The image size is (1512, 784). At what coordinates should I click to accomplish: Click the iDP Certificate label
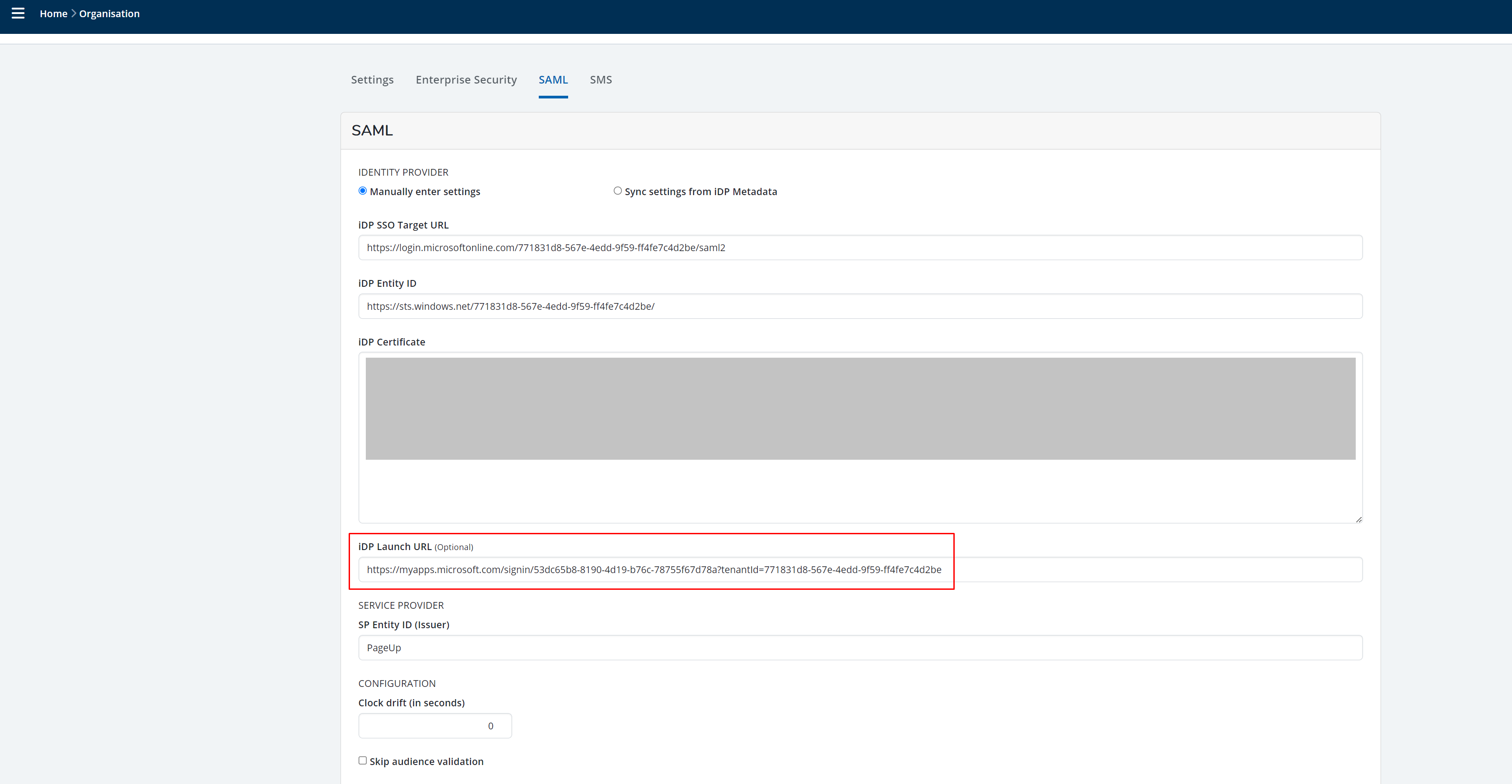pyautogui.click(x=392, y=342)
